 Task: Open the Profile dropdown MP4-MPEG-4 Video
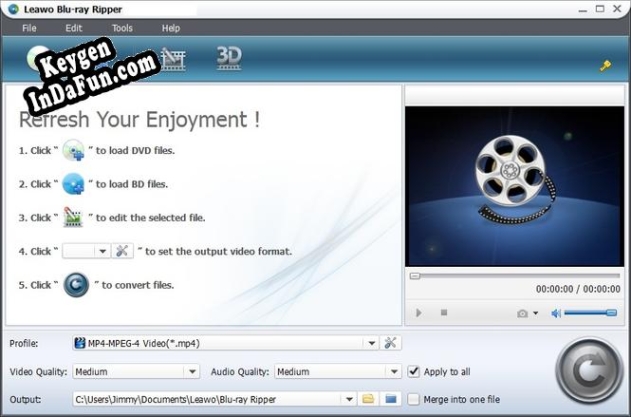[x=225, y=343]
